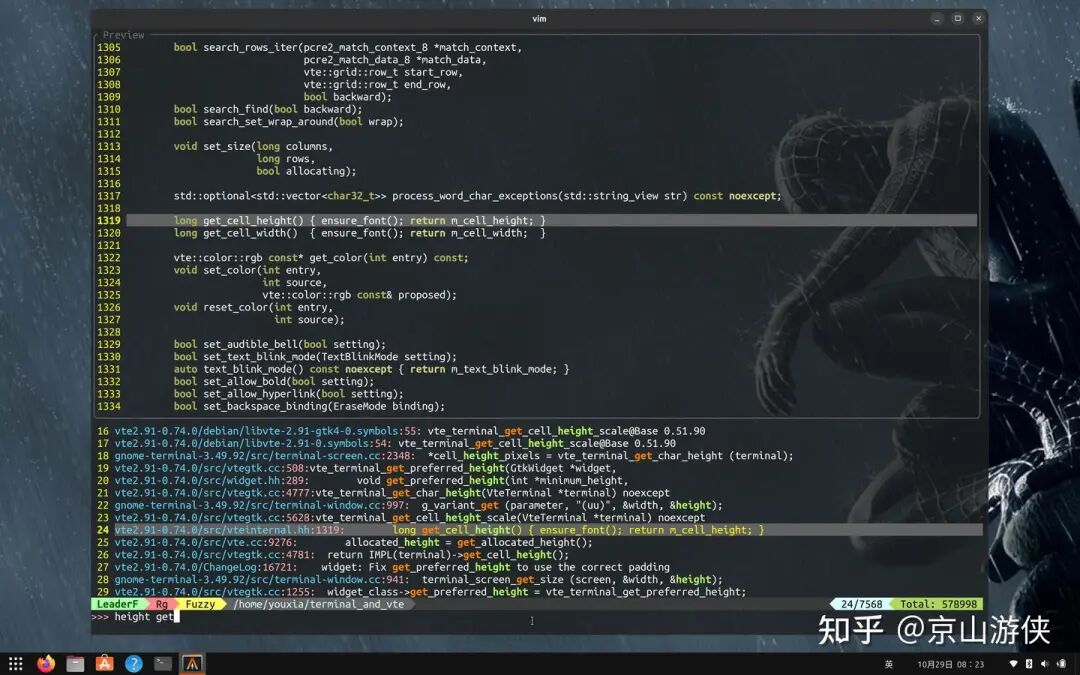Open the Files manager taskbar icon
Image resolution: width=1080 pixels, height=675 pixels.
coord(75,663)
